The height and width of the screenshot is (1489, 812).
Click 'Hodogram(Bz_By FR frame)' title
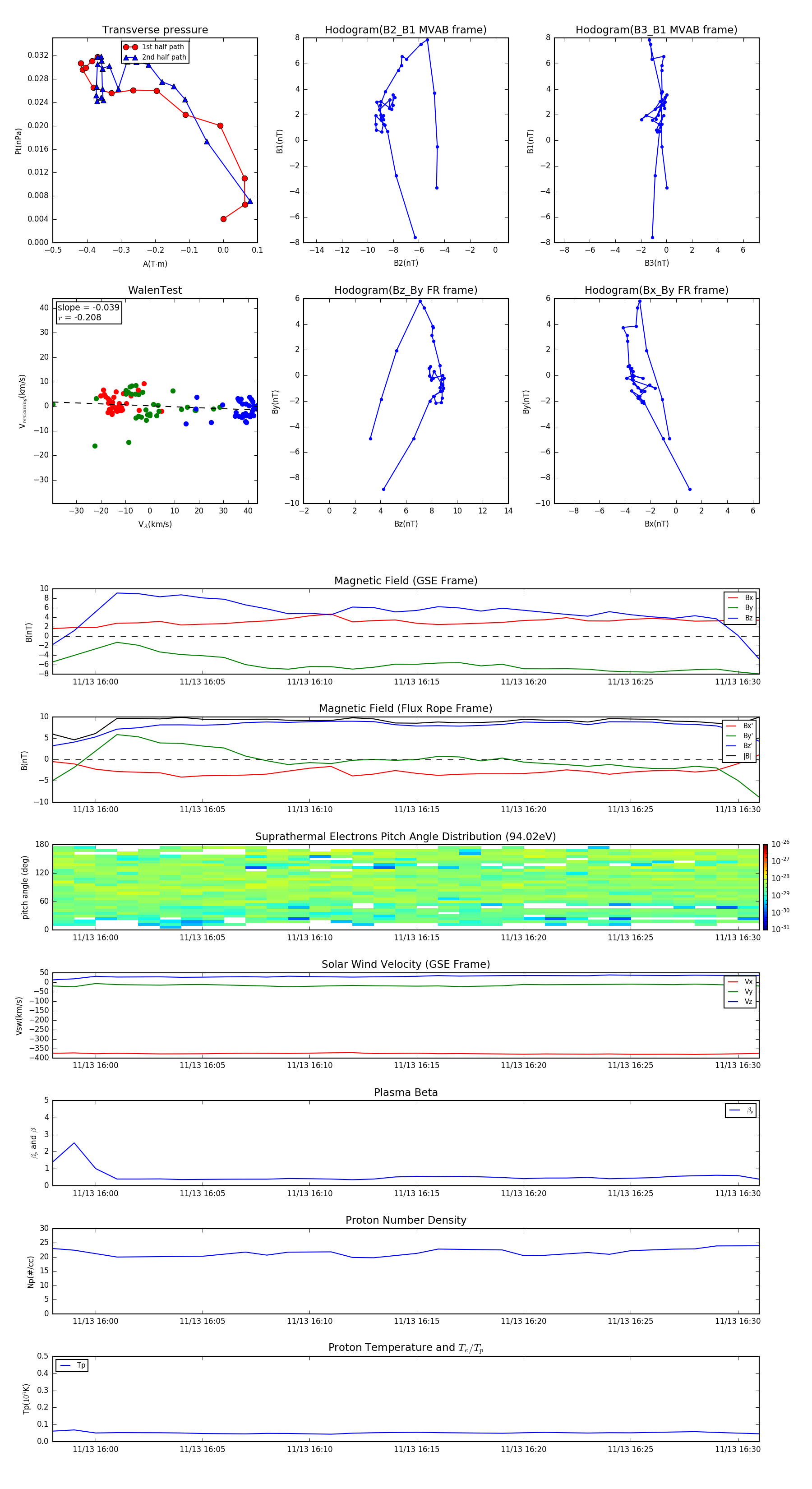(x=406, y=290)
